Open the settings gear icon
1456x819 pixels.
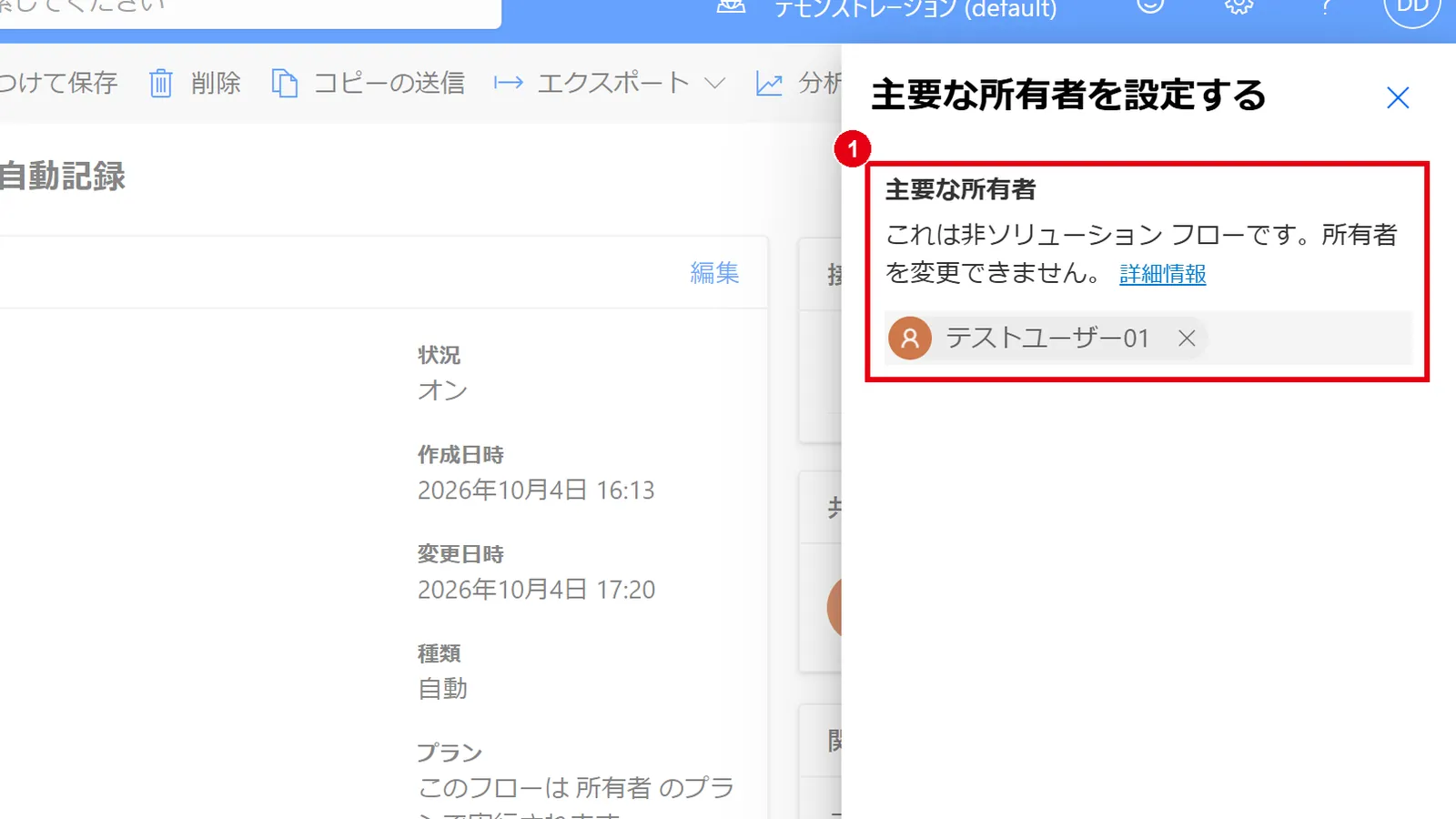click(1239, 5)
